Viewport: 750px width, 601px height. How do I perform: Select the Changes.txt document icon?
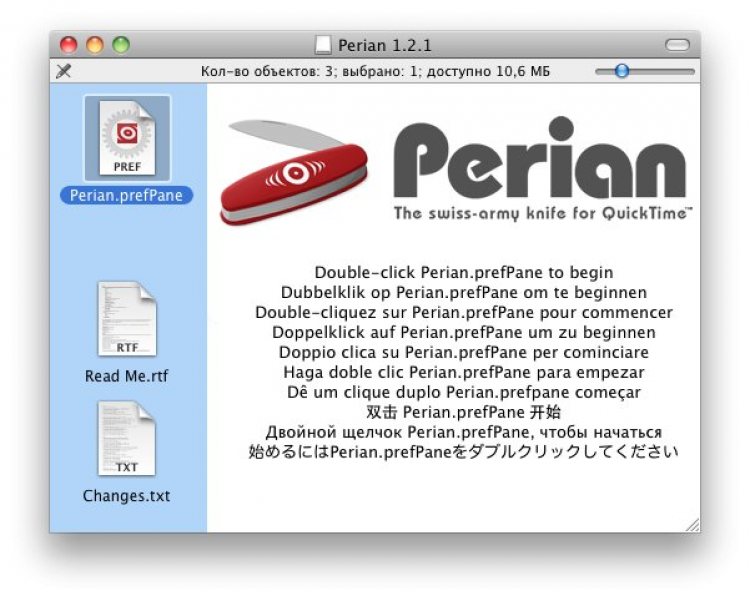[127, 438]
